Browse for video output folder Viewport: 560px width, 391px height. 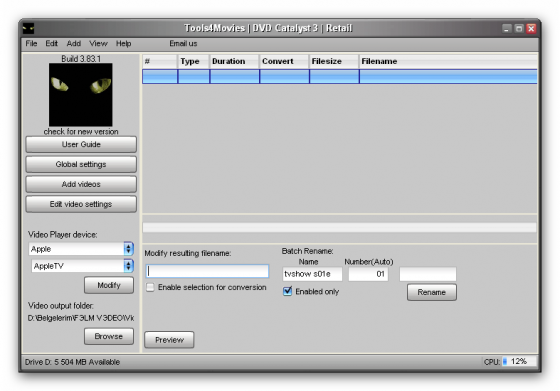(x=109, y=336)
